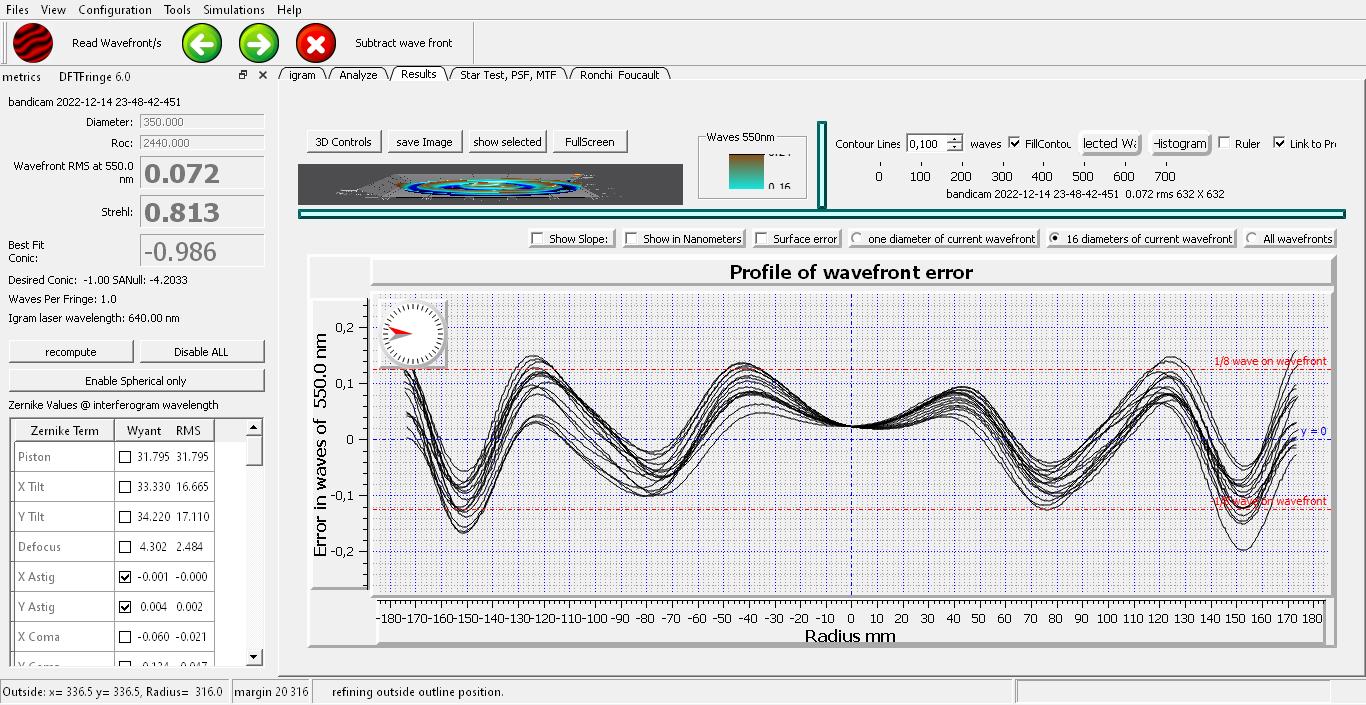The height and width of the screenshot is (705, 1366).
Task: Switch to the Ronchi Foucault tab
Action: click(x=619, y=75)
